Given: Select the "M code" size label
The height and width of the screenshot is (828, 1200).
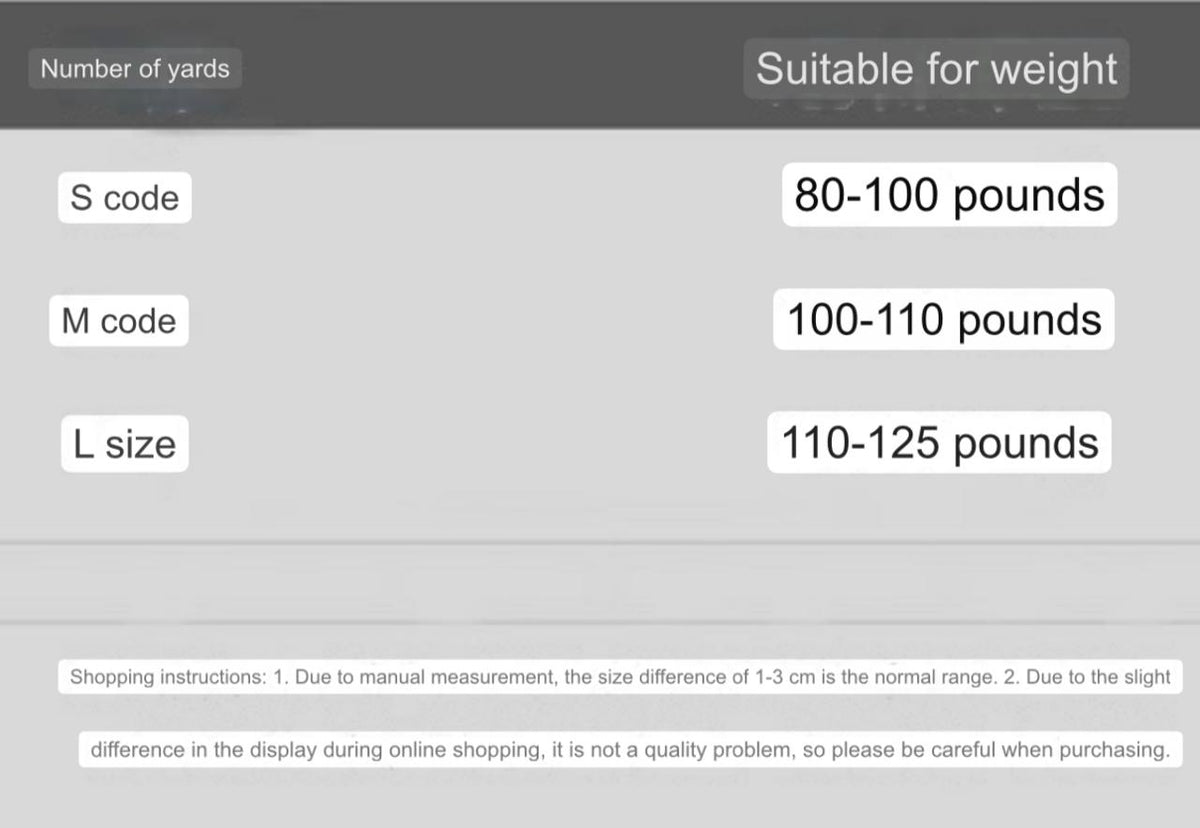Looking at the screenshot, I should [118, 322].
